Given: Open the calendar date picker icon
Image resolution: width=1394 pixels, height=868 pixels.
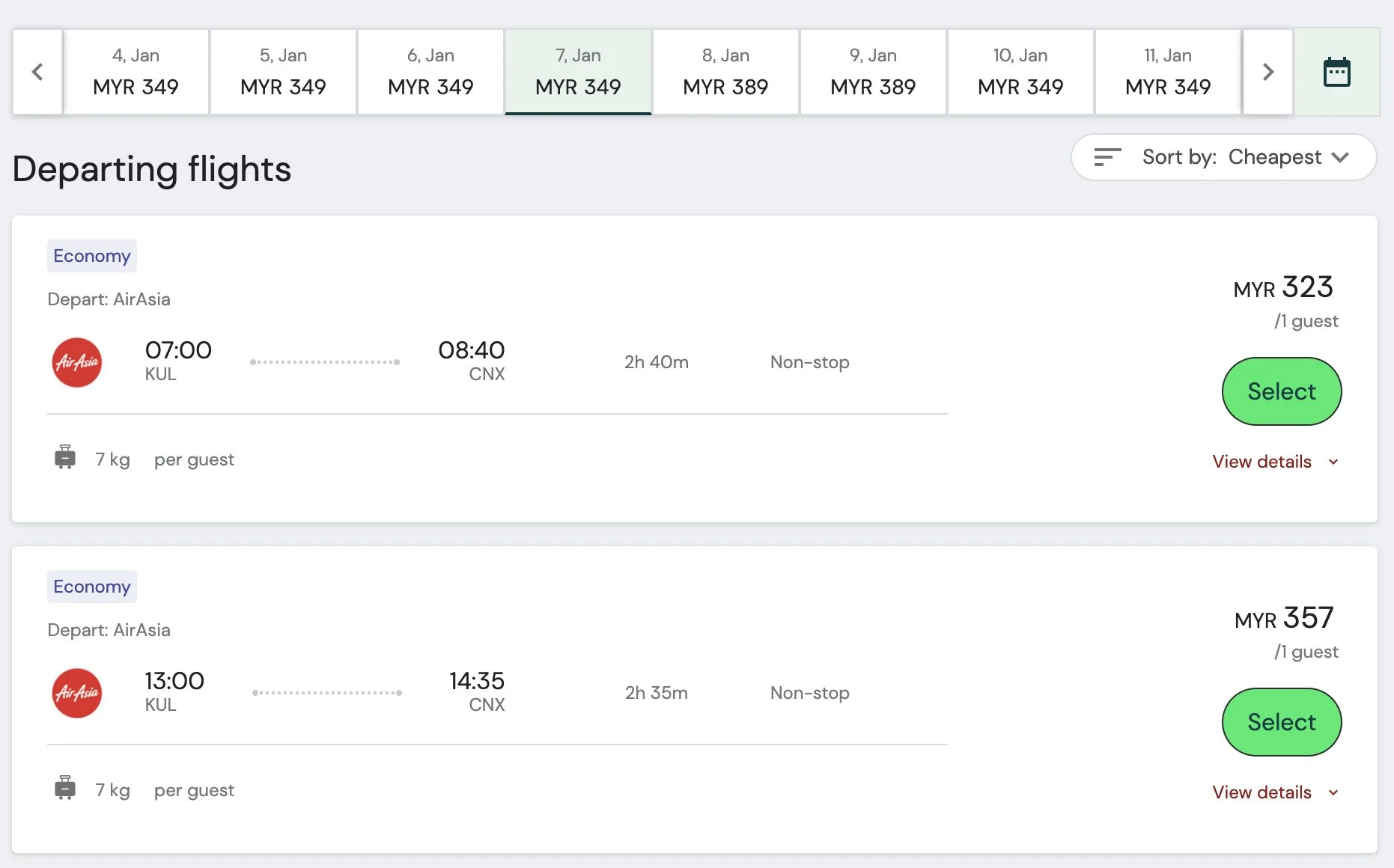Looking at the screenshot, I should [x=1336, y=73].
